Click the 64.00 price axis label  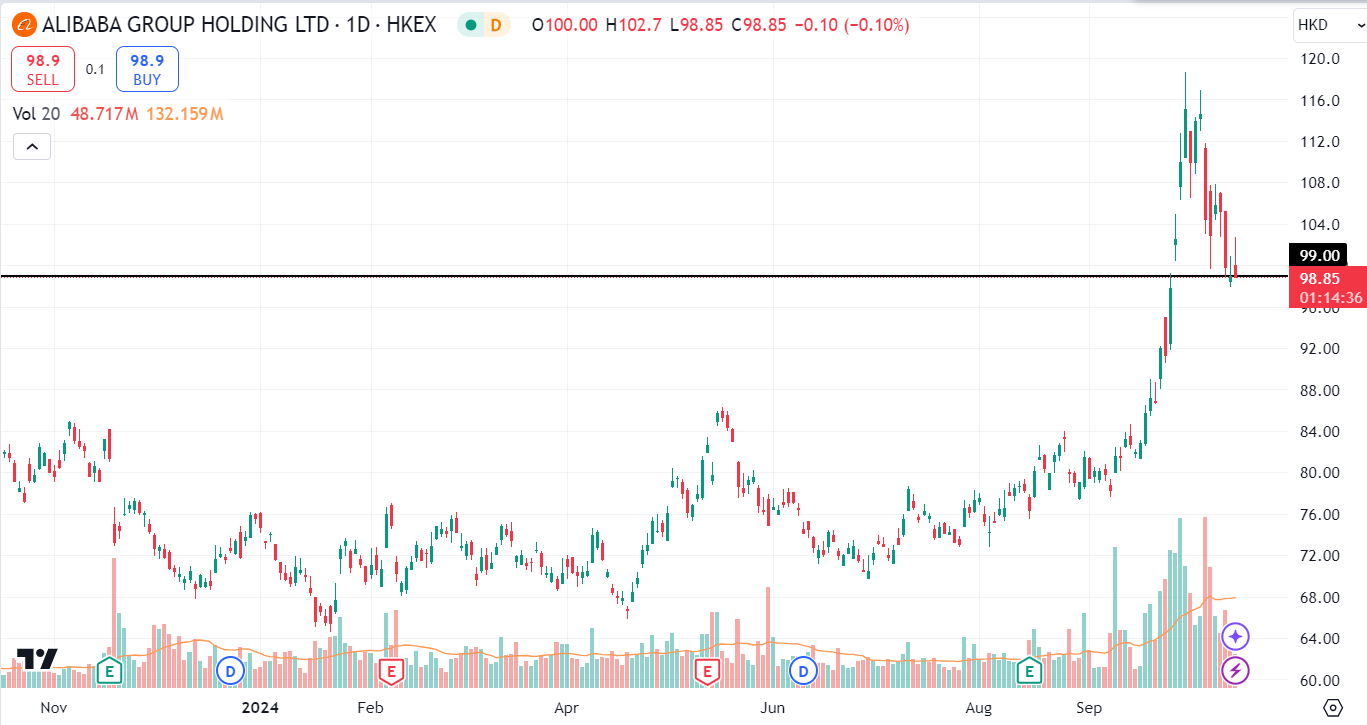pos(1321,639)
